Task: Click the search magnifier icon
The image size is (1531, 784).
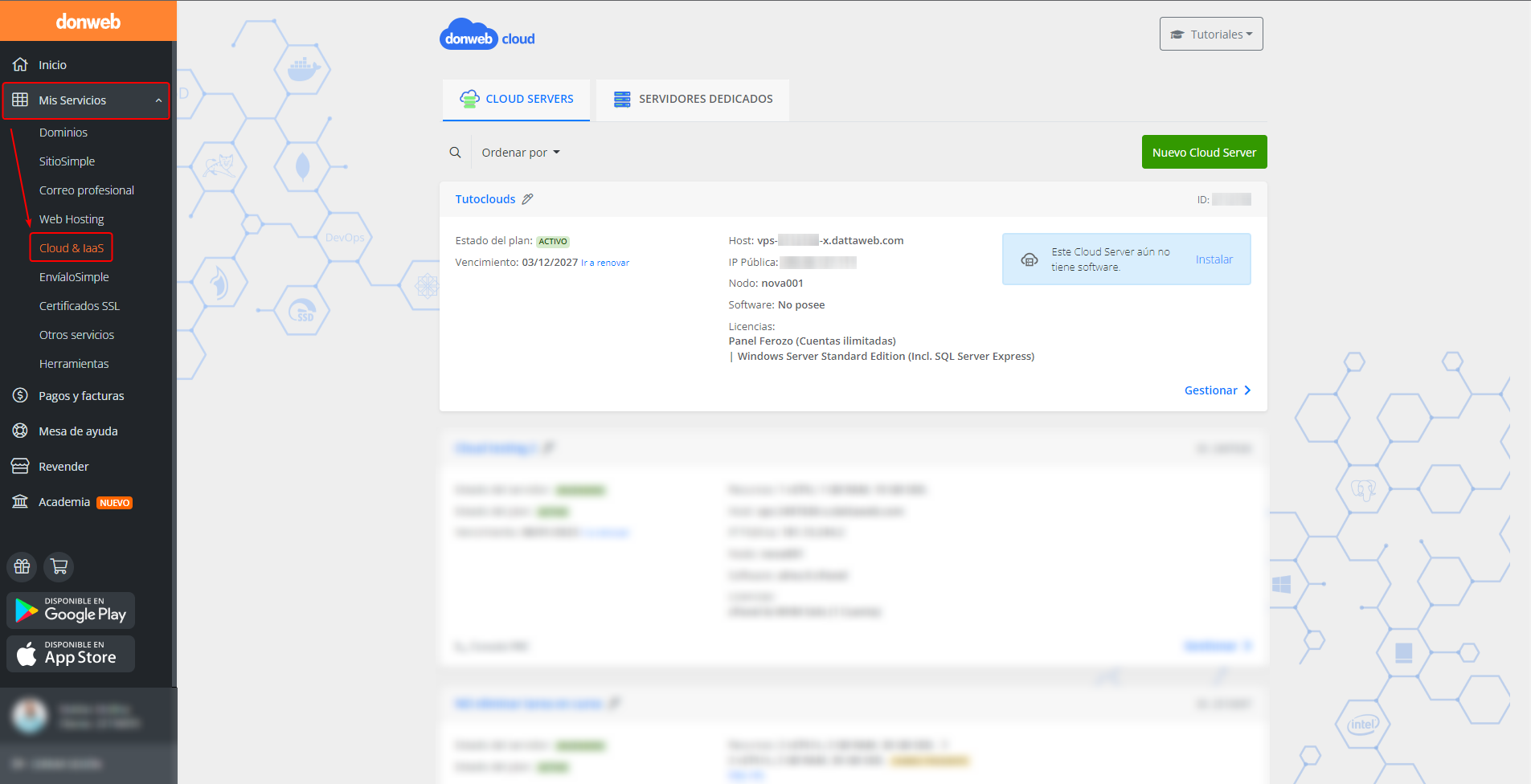Action: click(455, 153)
